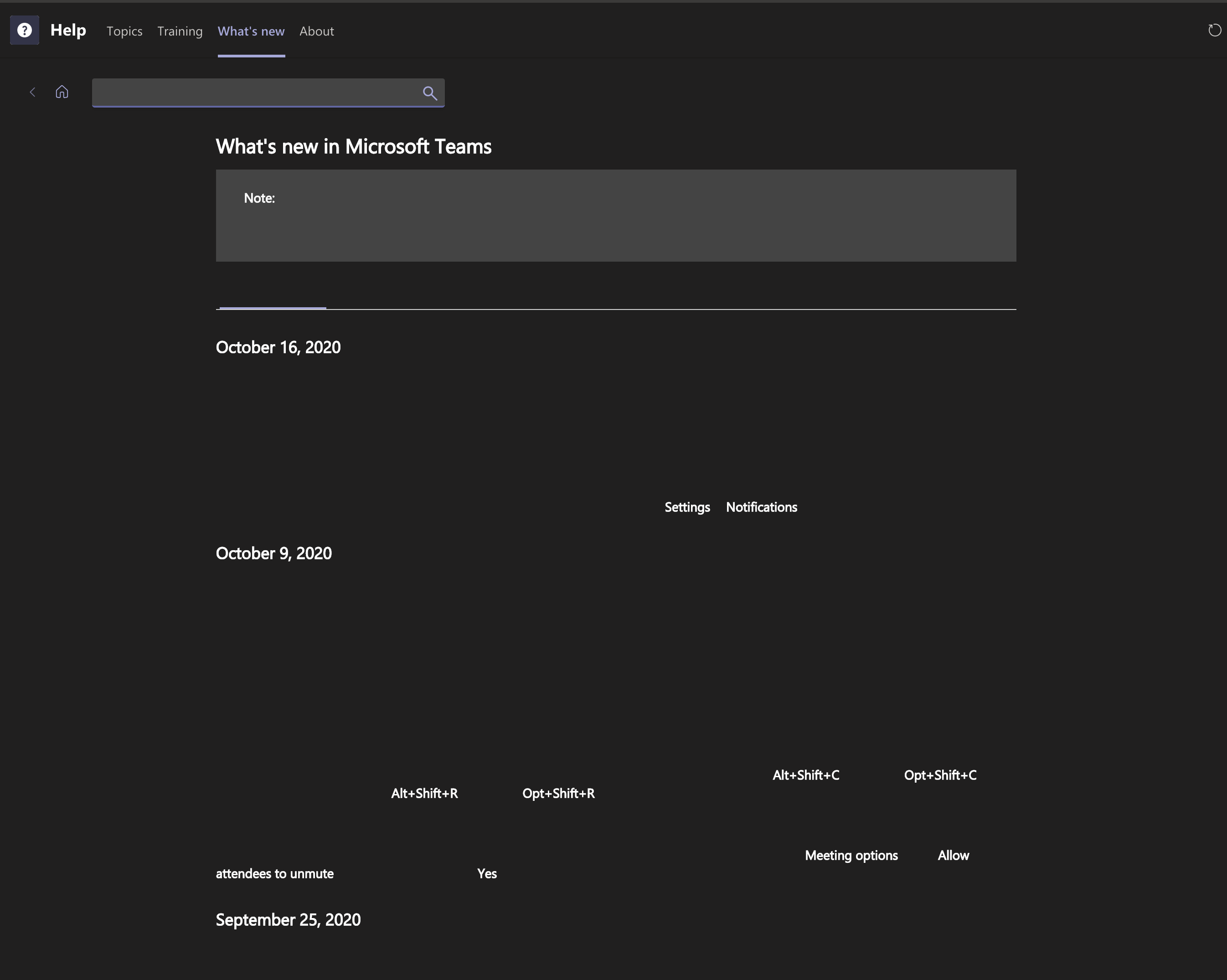Click the Opt+Shift+R shortcut text
Image resolution: width=1227 pixels, height=980 pixels.
pos(558,793)
